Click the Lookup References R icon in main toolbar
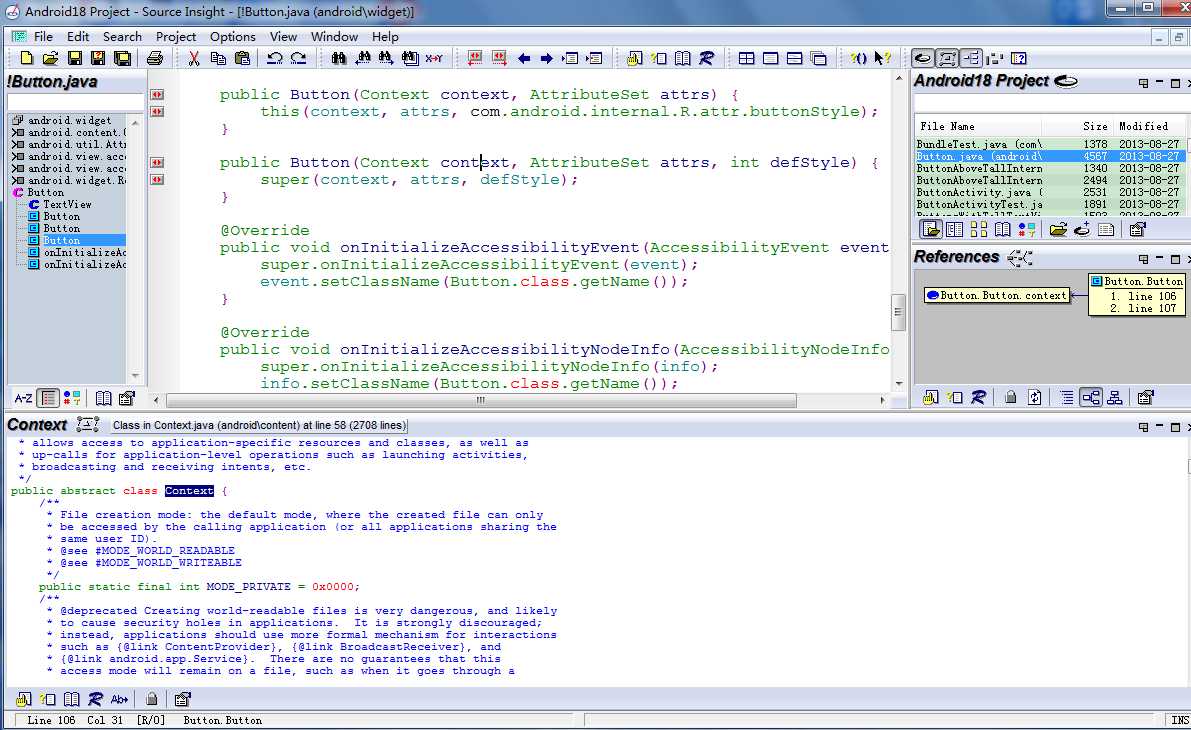The height and width of the screenshot is (730, 1191). 706,58
